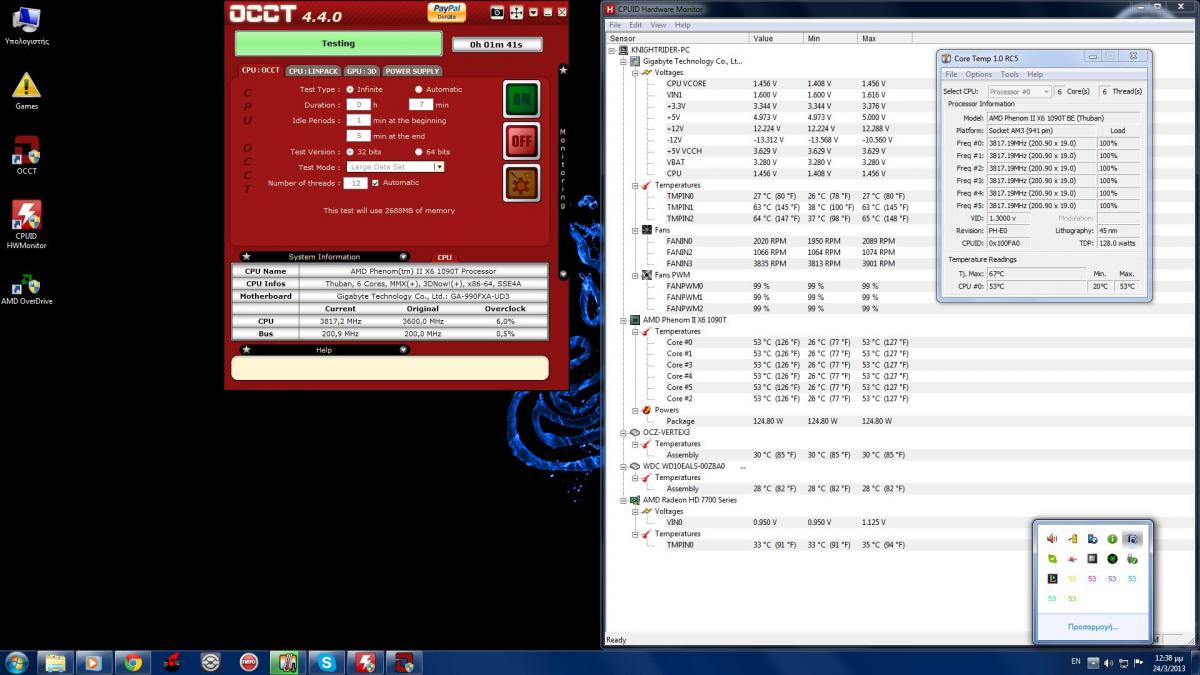Image resolution: width=1200 pixels, height=675 pixels.
Task: Click the star icon atop Monitoring sidebar
Action: 563,70
